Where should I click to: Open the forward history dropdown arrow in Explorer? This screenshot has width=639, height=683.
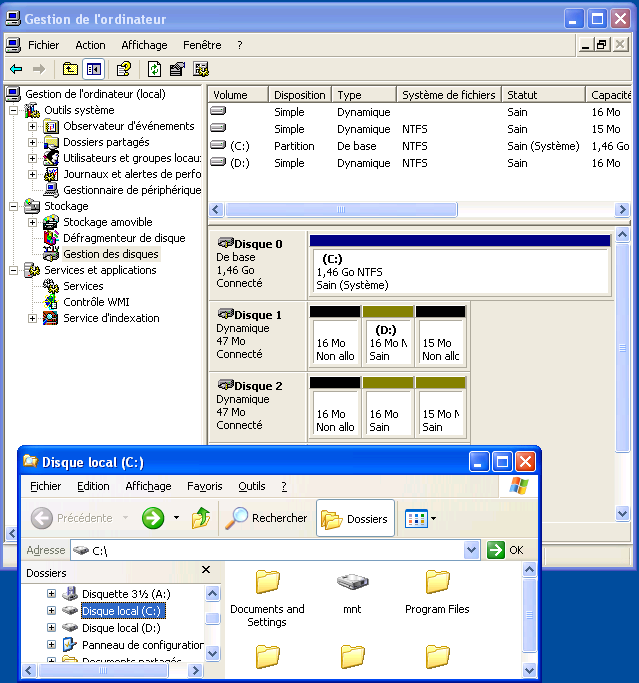176,518
